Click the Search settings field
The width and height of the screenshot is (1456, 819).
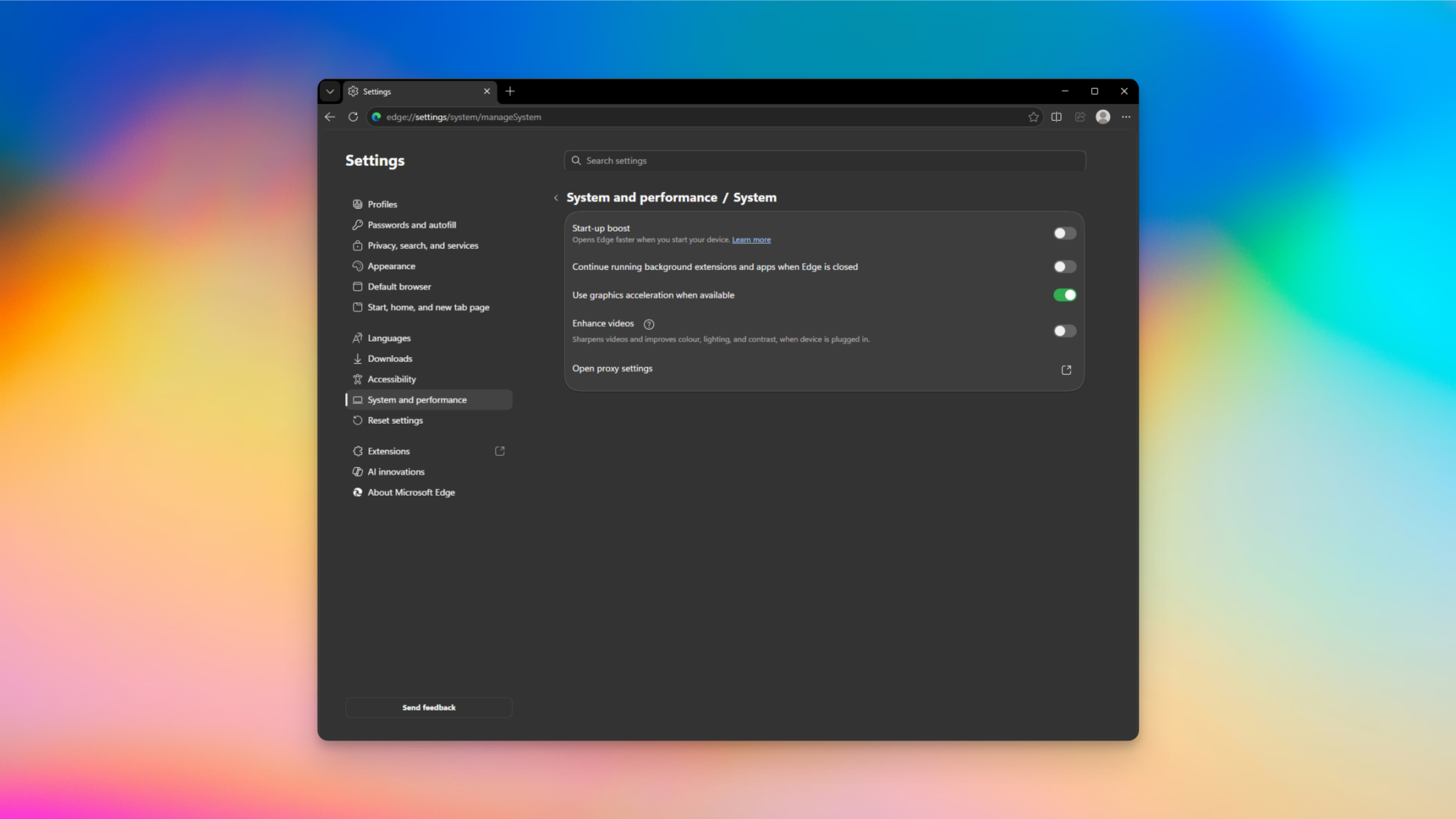click(x=825, y=161)
